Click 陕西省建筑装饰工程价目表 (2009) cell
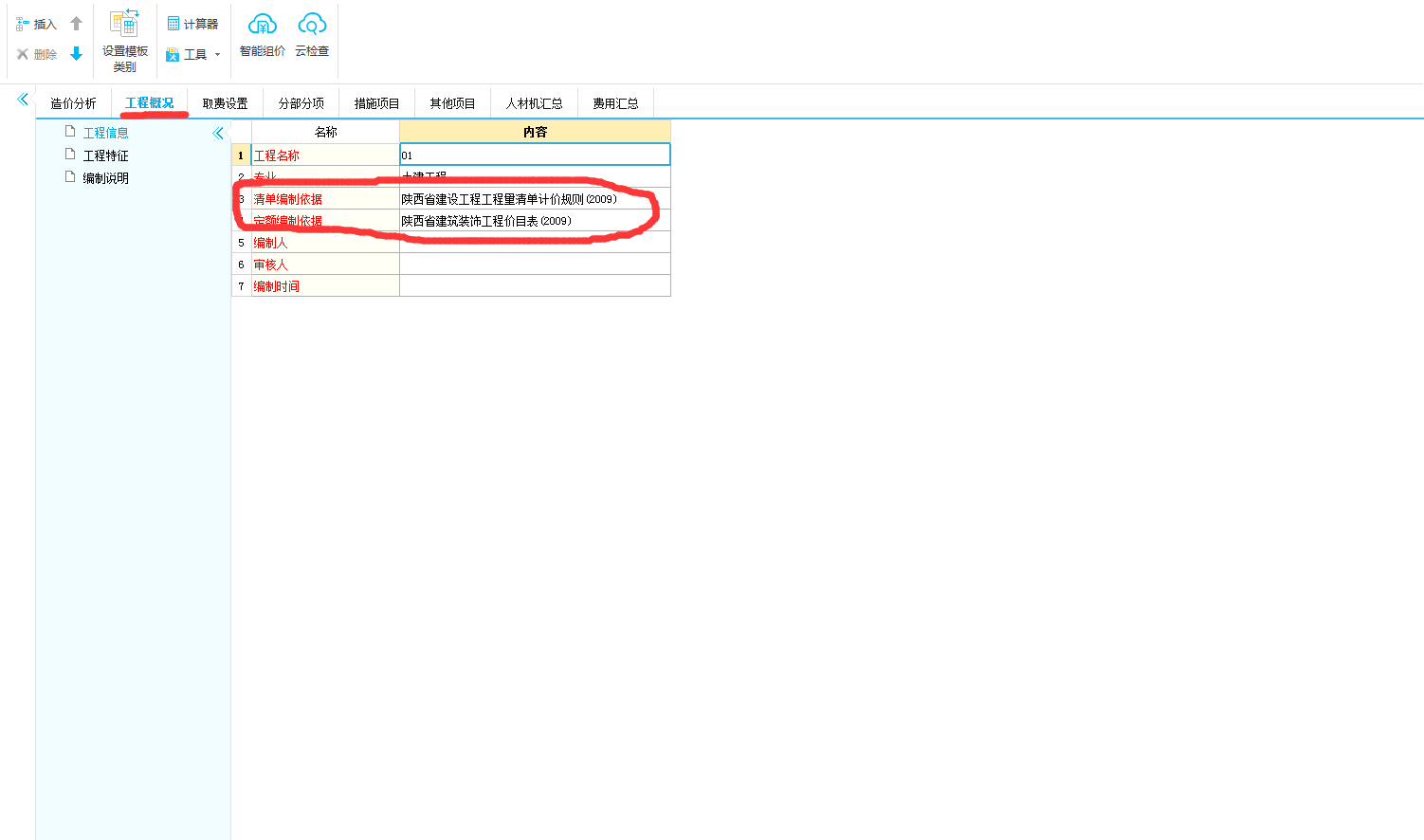1424x840 pixels. click(x=535, y=221)
